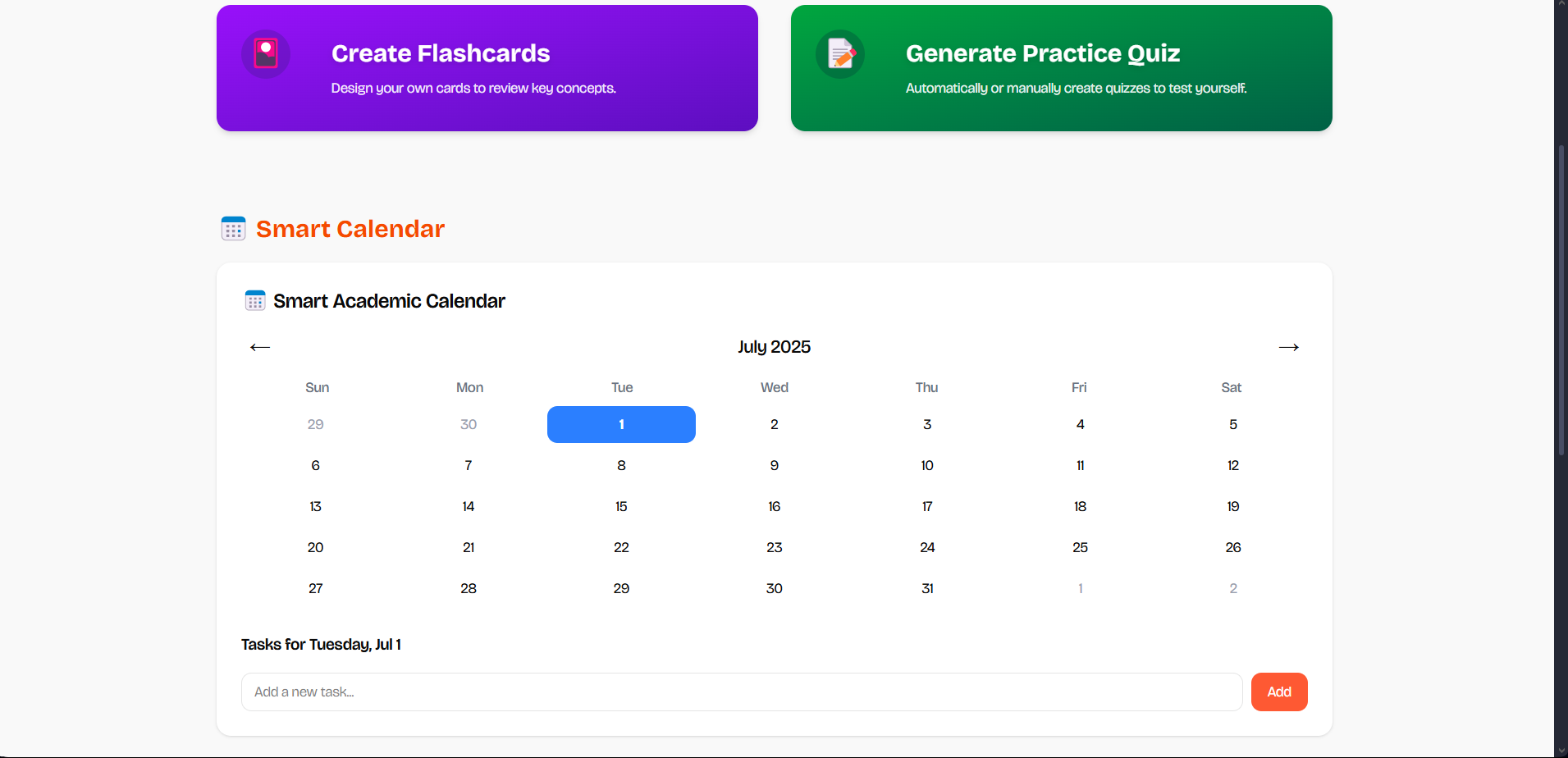Click the Smart Academic Calendar title icon
1568x758 pixels.
coord(255,301)
